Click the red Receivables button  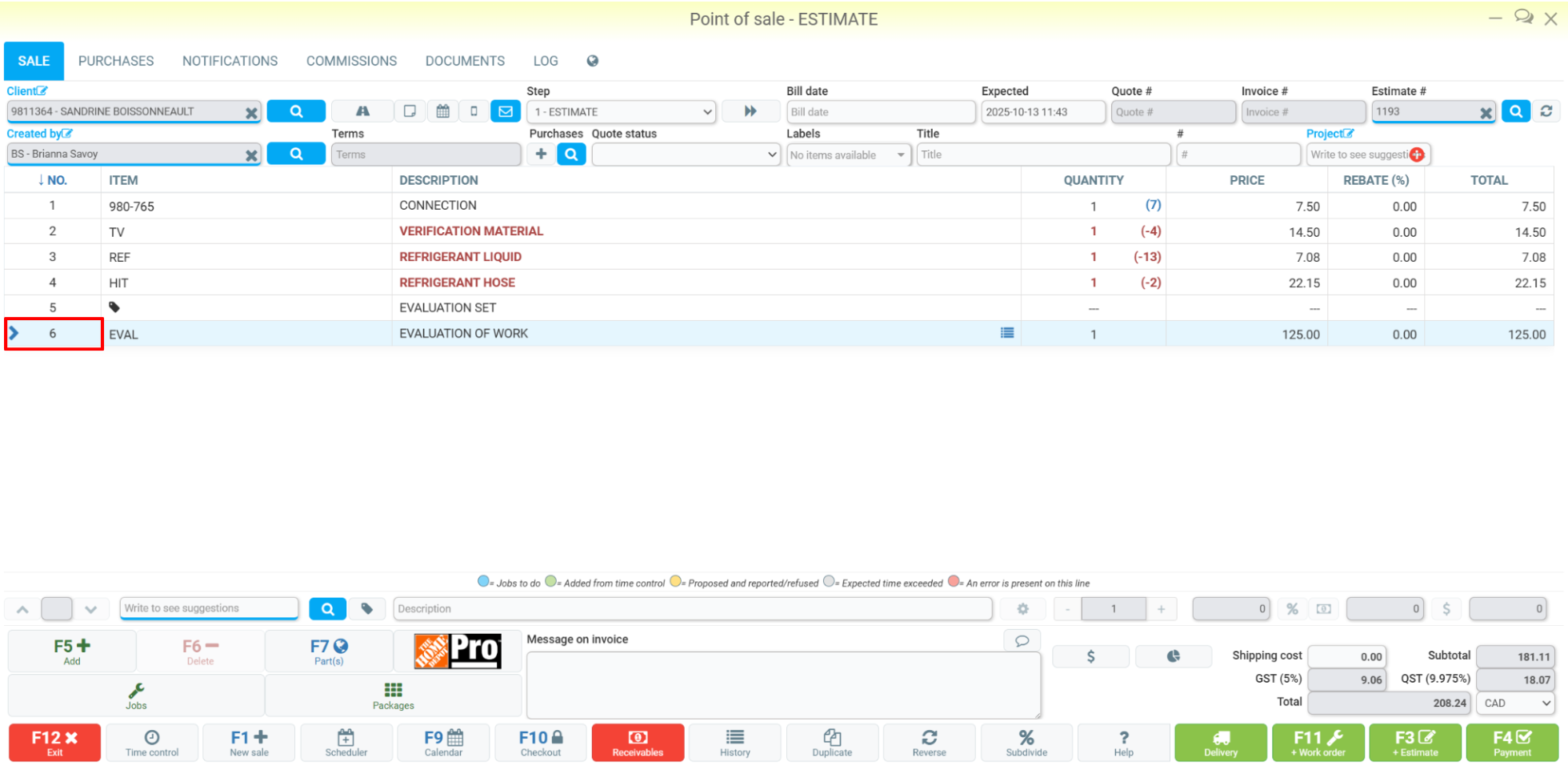pos(638,743)
